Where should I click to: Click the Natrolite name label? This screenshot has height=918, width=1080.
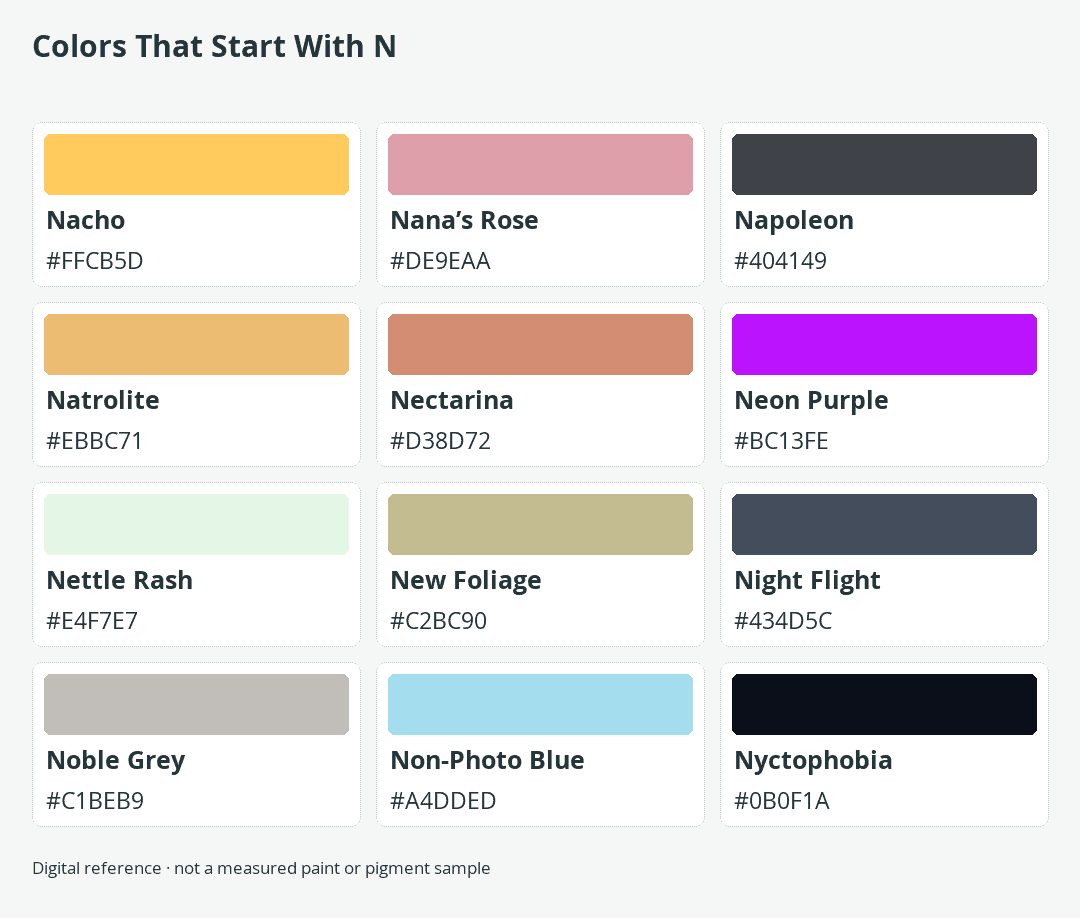tap(103, 400)
